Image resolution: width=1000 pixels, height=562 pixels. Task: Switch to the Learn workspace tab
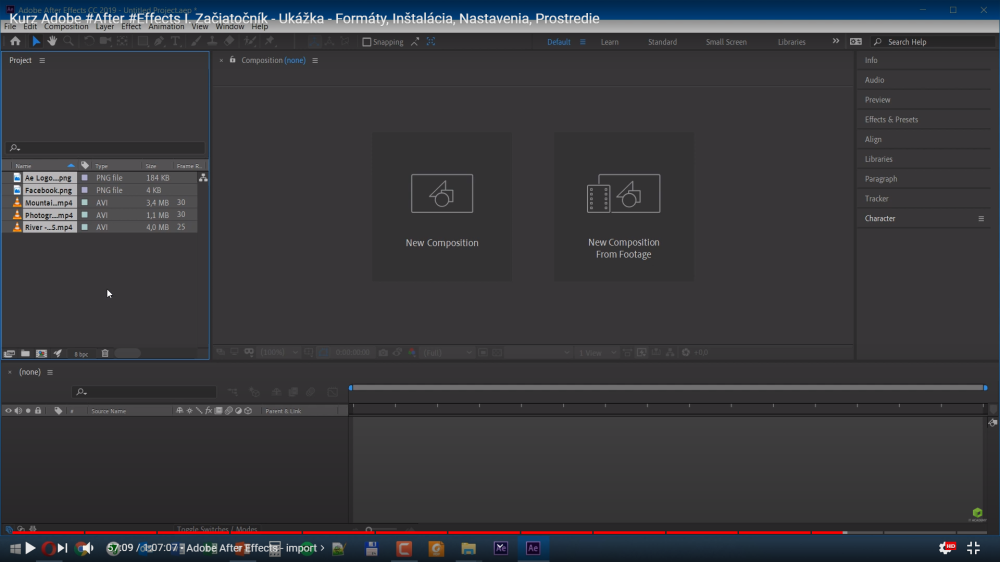609,42
